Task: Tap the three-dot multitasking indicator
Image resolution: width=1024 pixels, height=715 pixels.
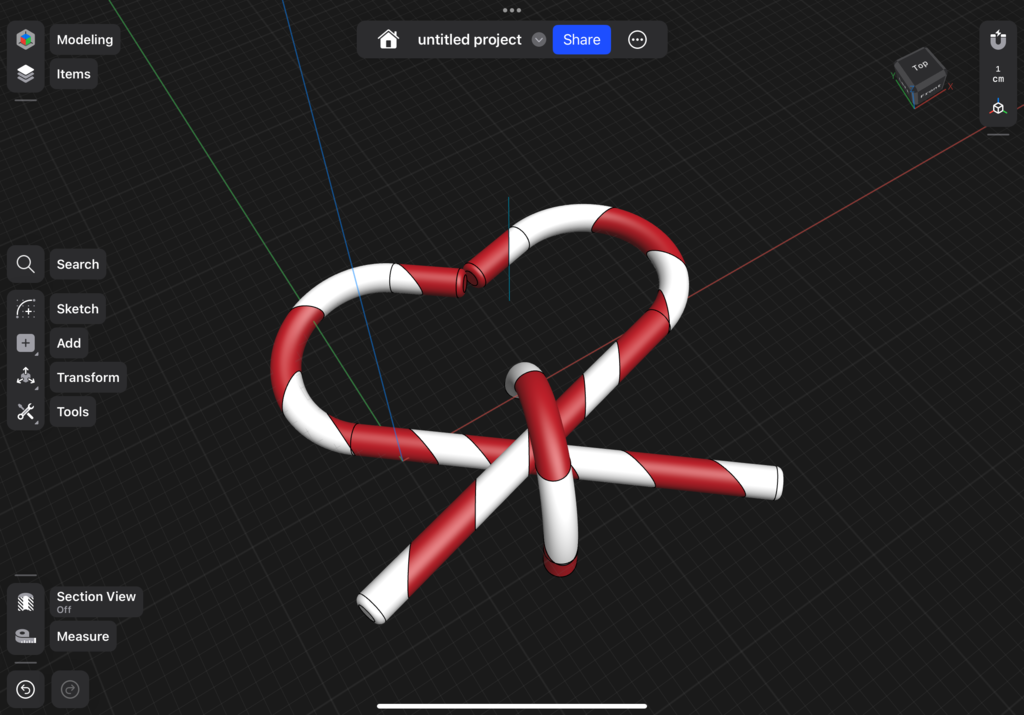Action: [512, 10]
